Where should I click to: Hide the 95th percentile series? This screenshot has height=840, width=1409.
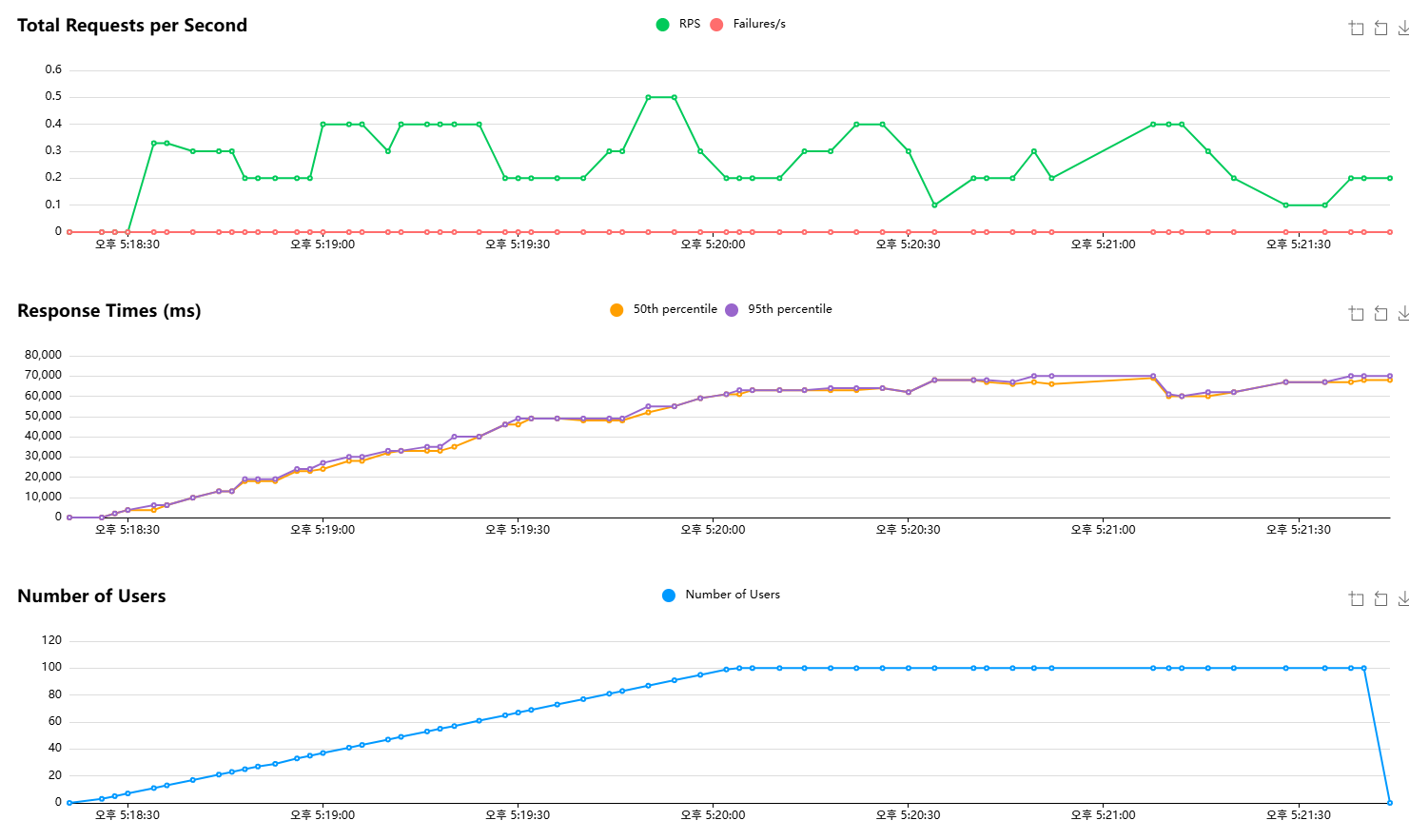tap(778, 309)
